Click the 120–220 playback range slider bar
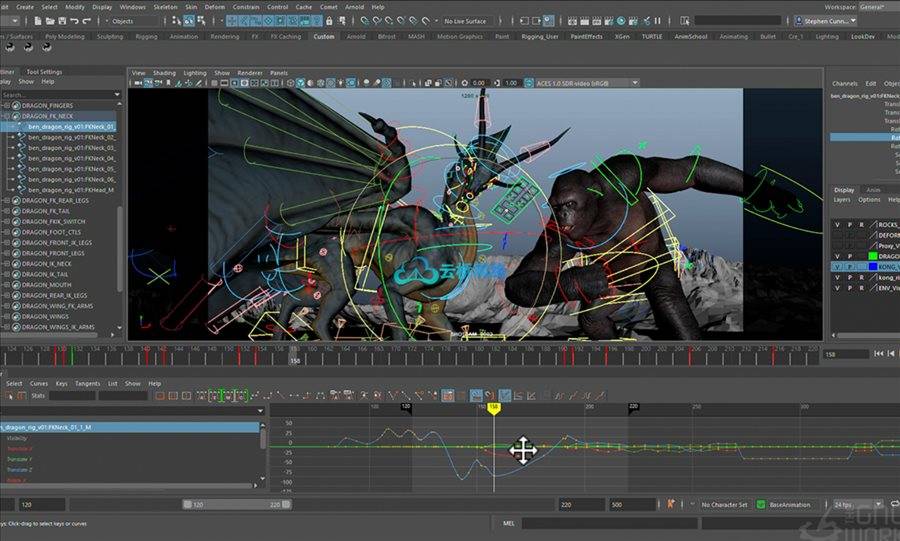The width and height of the screenshot is (900, 541). [x=237, y=504]
